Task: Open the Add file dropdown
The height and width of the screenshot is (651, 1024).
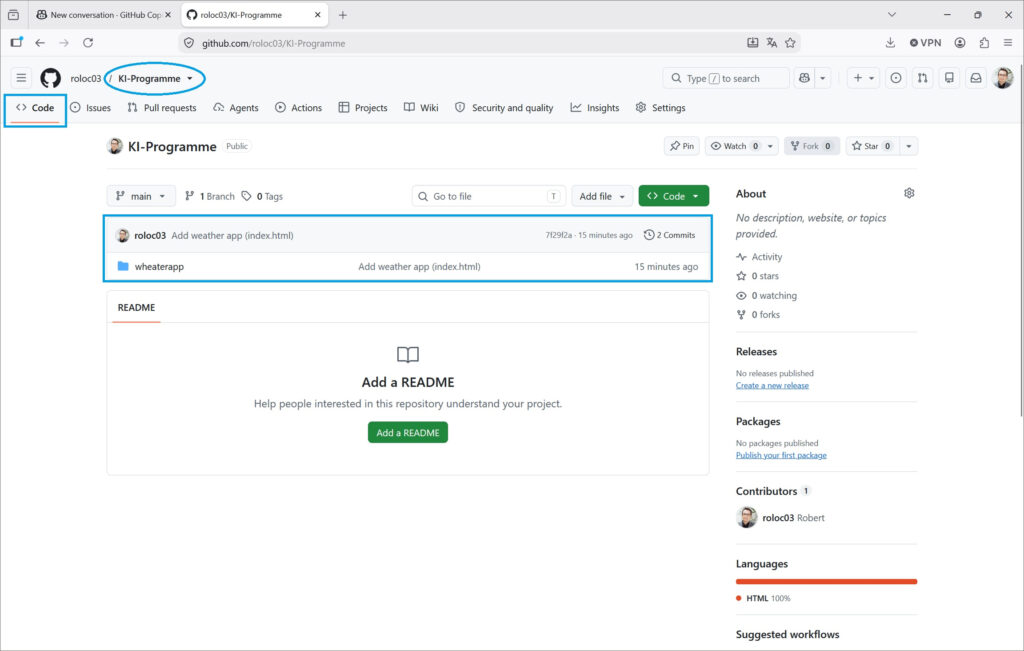Action: (x=602, y=196)
